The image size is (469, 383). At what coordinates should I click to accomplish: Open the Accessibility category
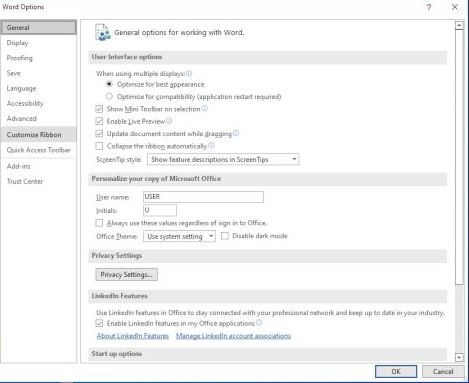(38, 103)
